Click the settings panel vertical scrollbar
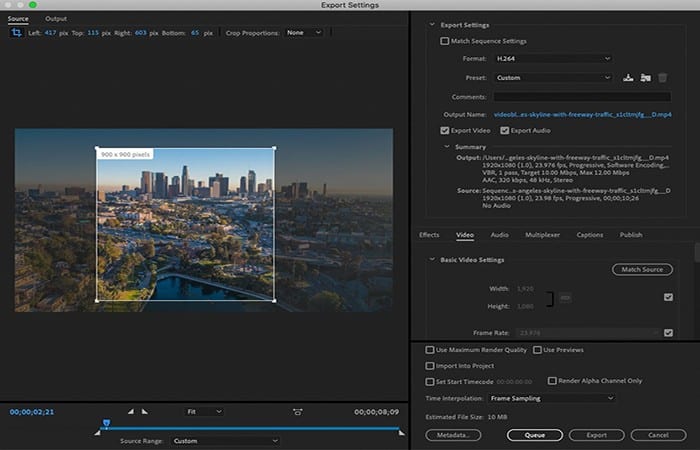Screen dimensions: 700x450 coord(697,252)
